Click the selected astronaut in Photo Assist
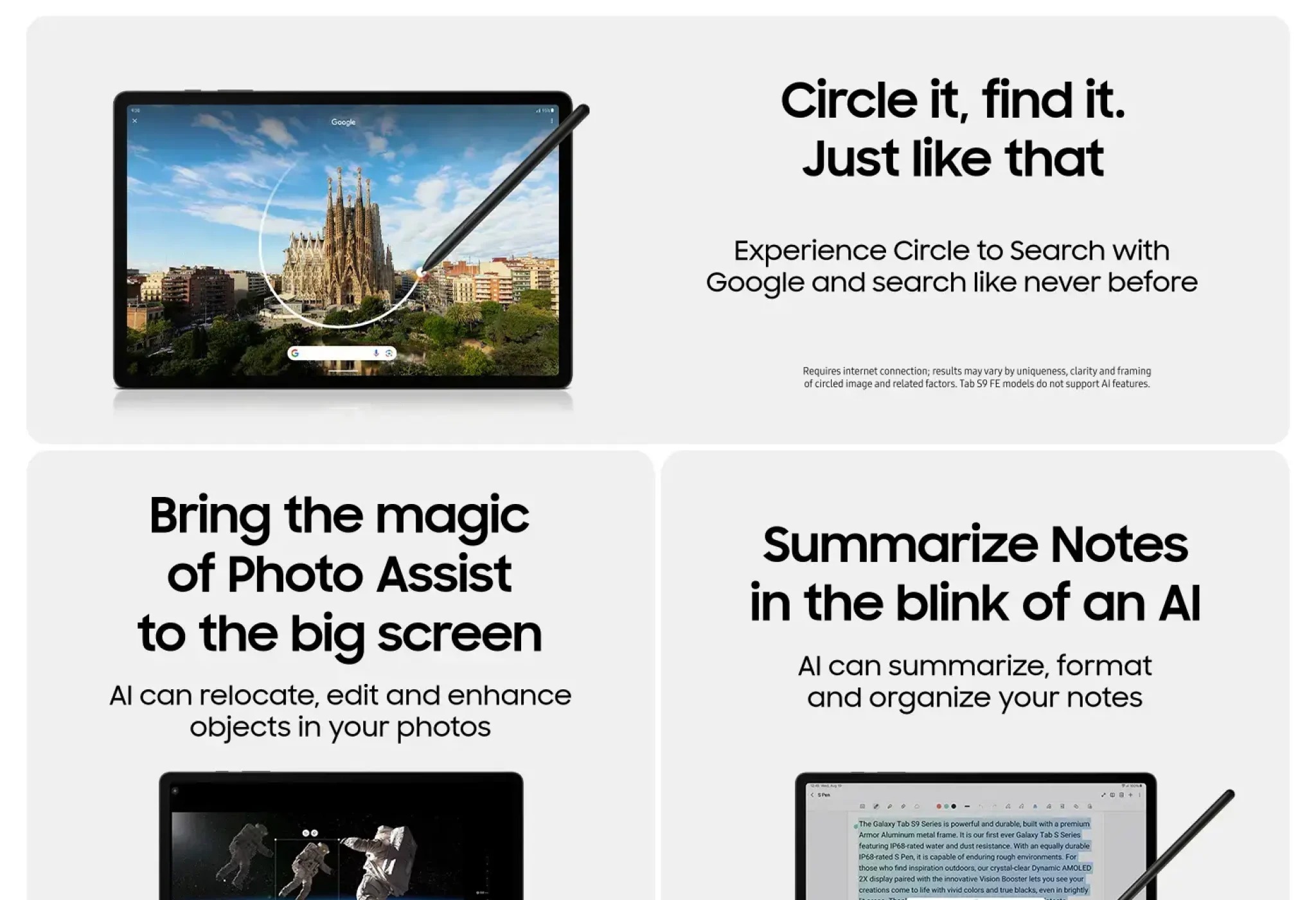 (x=307, y=868)
